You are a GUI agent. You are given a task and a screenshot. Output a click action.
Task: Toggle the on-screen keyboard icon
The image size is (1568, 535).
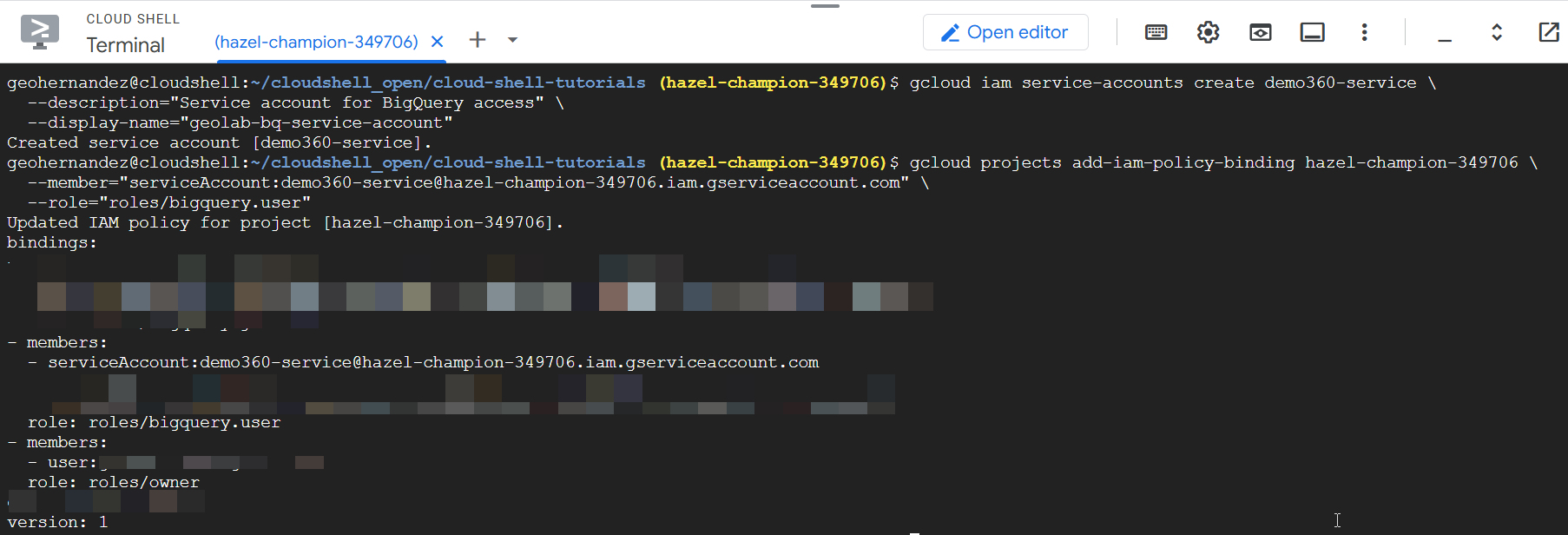point(1156,32)
